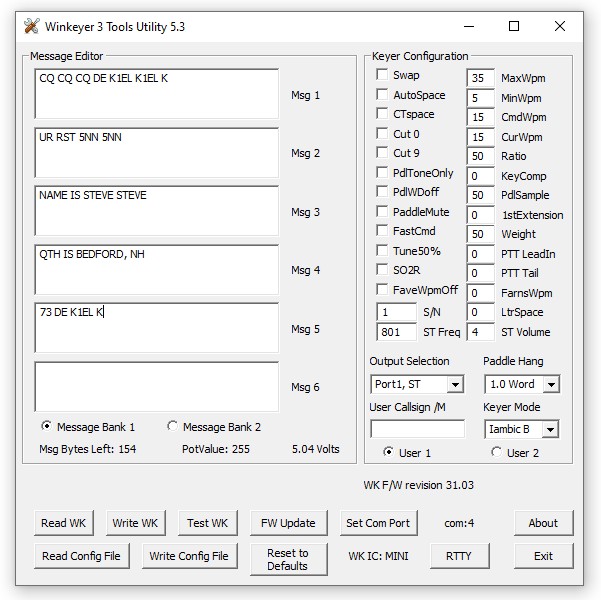
Task: Switch to Message Bank 2
Action: point(172,426)
